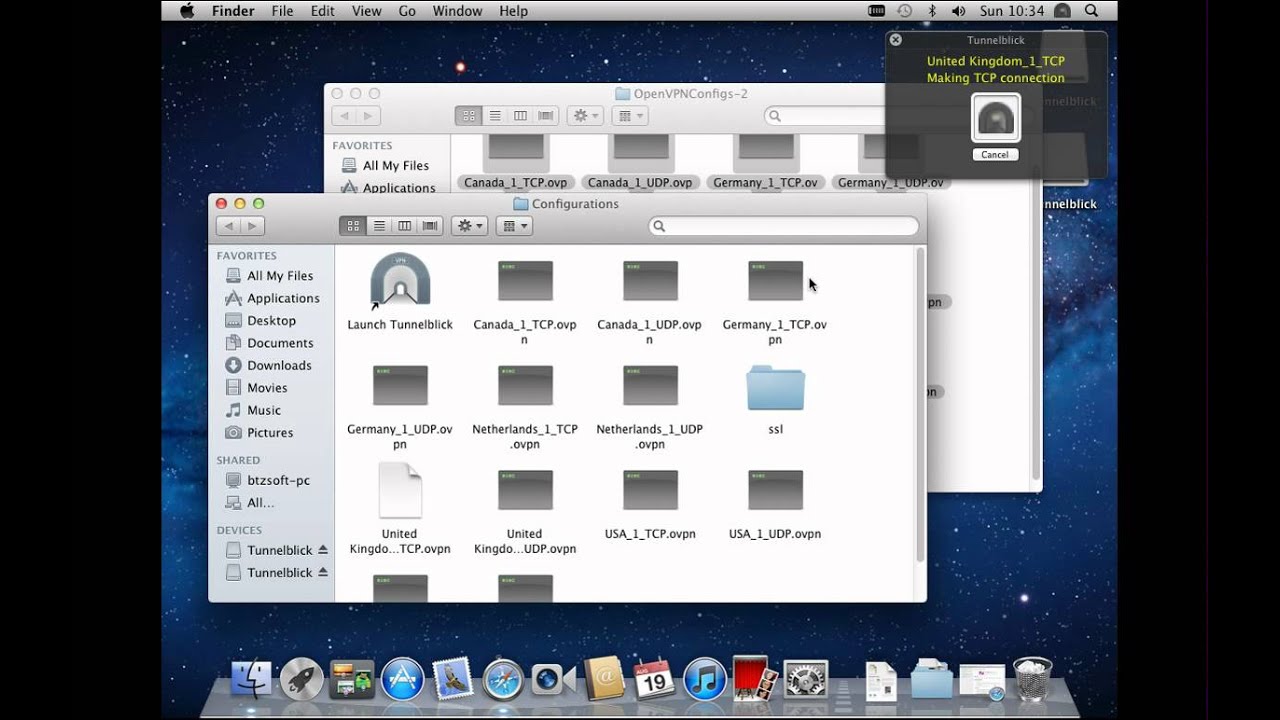Switch OpenVPNConfigs-2 window to icon view
Viewport: 1280px width, 720px height.
[x=468, y=116]
